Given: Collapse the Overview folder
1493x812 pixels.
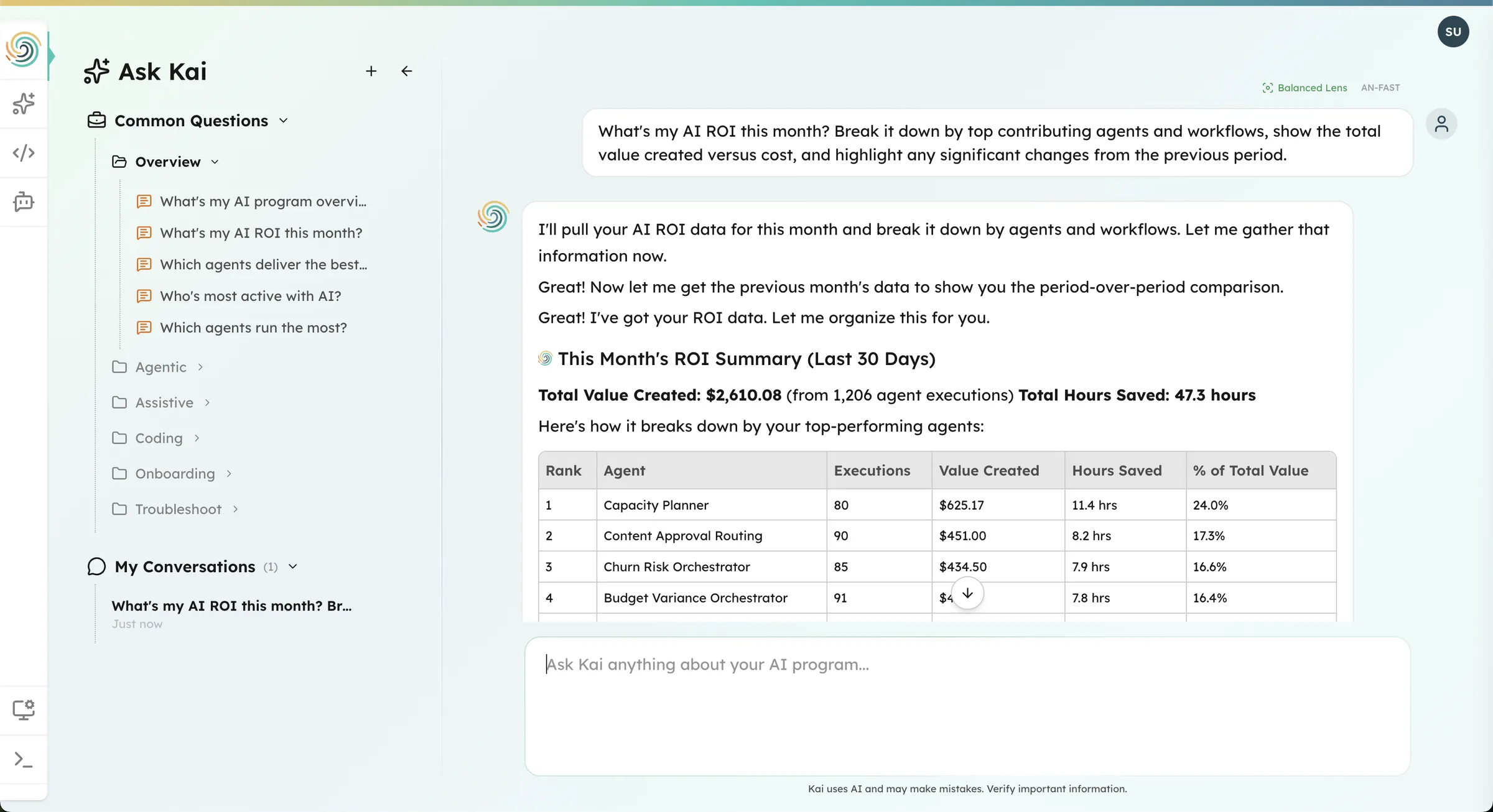Looking at the screenshot, I should point(215,162).
